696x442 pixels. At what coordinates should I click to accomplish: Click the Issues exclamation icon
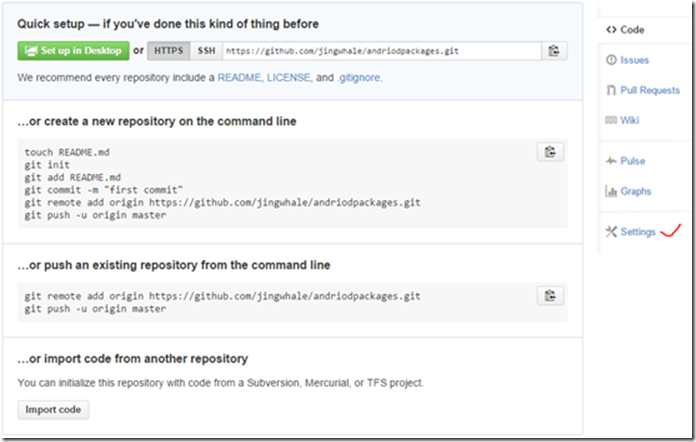click(611, 60)
